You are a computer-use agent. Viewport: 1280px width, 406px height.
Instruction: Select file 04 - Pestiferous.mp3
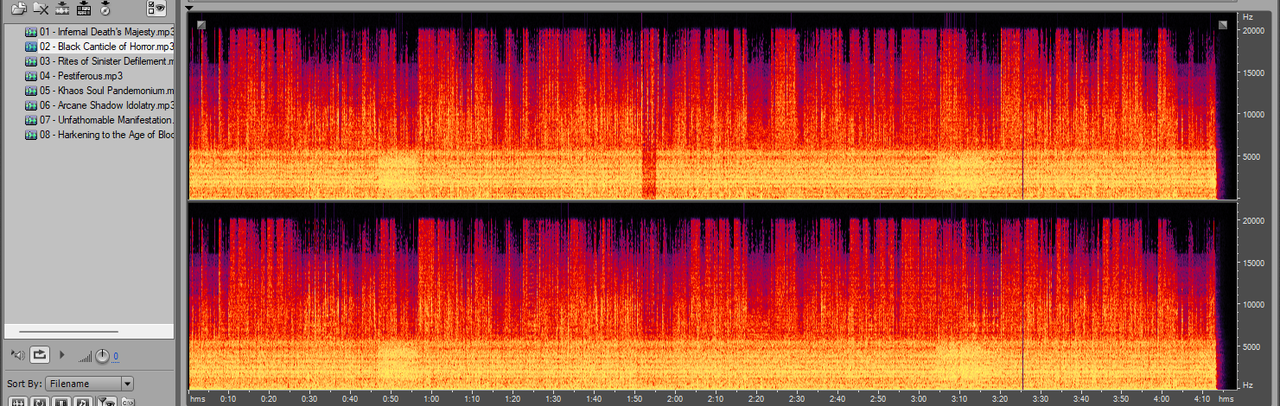pyautogui.click(x=81, y=76)
